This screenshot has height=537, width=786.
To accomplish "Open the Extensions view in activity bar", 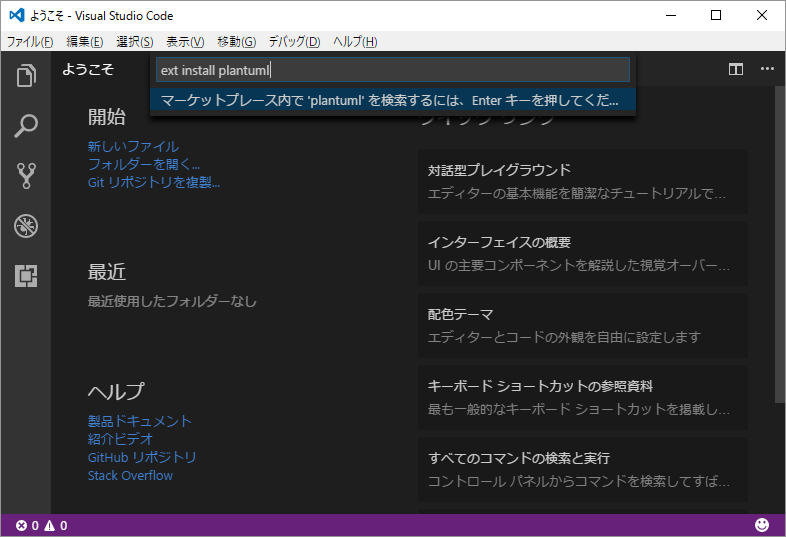I will (26, 276).
